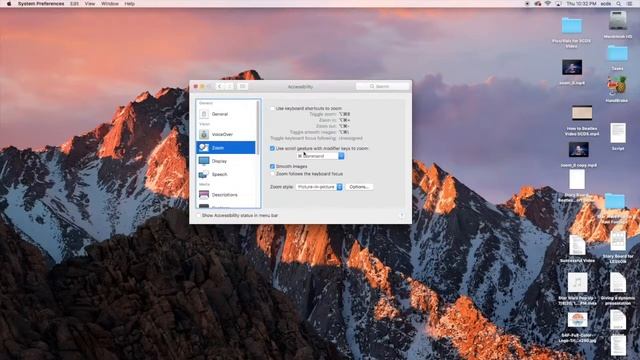Open the Speech accessibility section
The image size is (640, 360).
click(226, 174)
